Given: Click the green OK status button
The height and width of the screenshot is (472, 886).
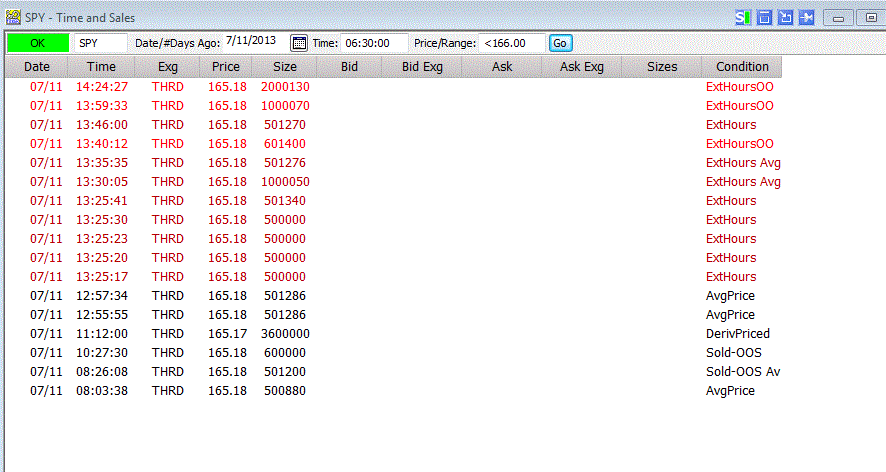Looking at the screenshot, I should [x=38, y=43].
